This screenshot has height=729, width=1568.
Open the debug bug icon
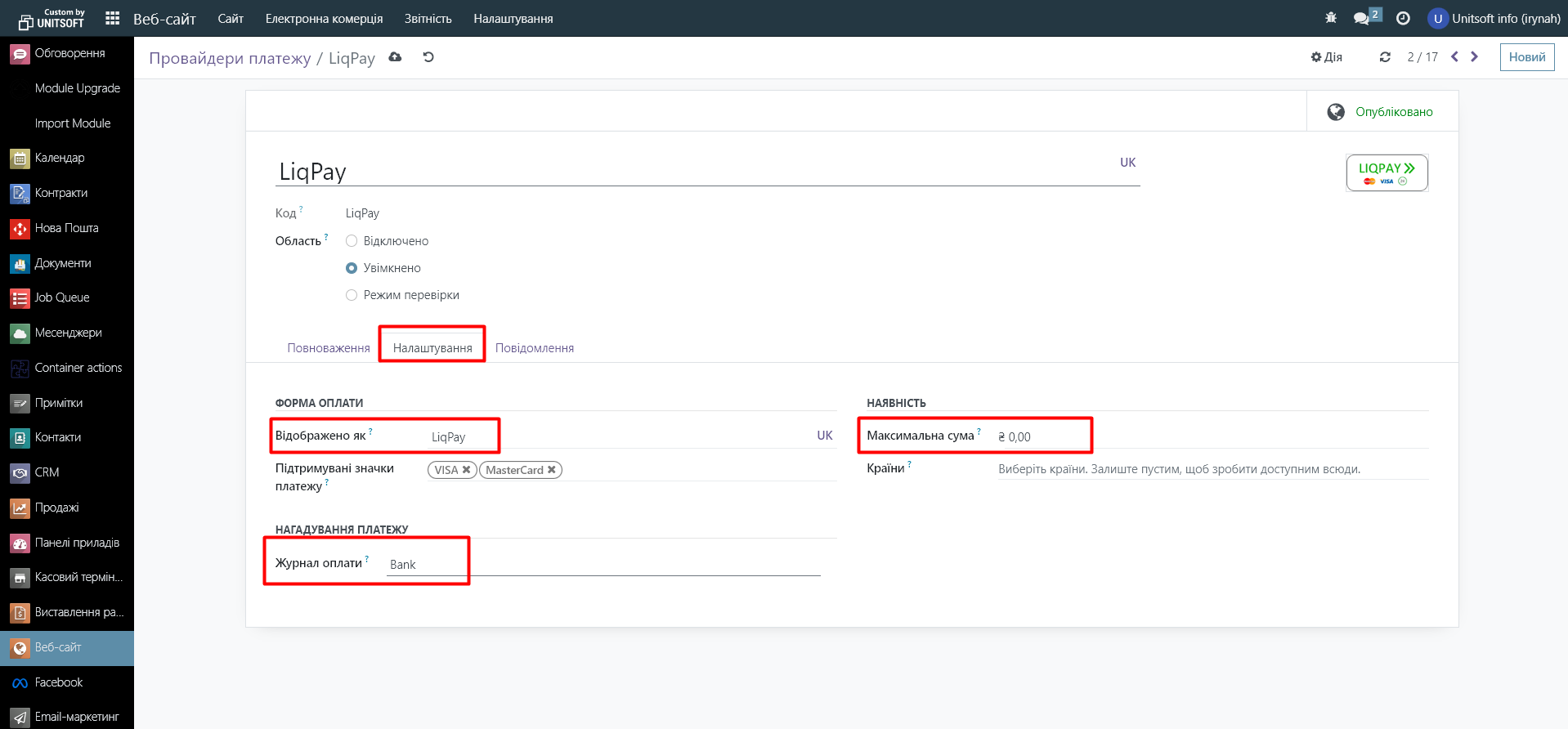[1331, 18]
